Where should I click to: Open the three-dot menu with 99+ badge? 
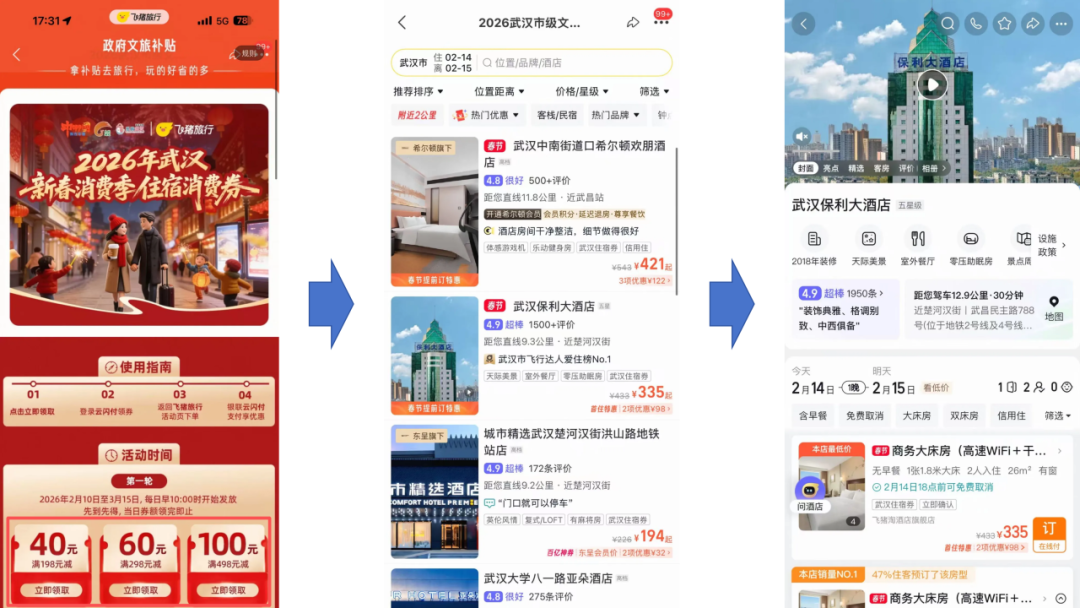(661, 23)
